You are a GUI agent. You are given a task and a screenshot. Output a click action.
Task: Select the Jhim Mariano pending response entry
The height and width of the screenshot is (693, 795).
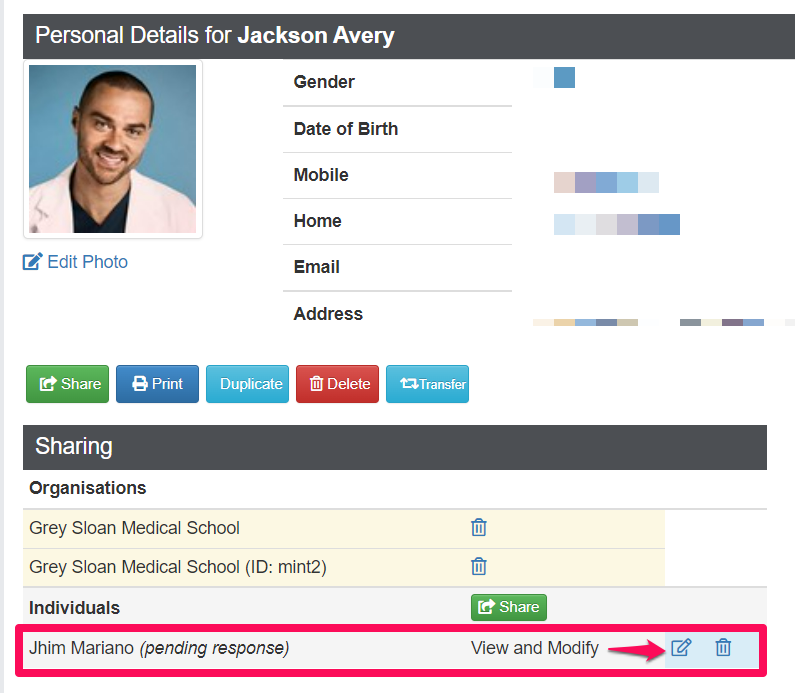point(159,648)
